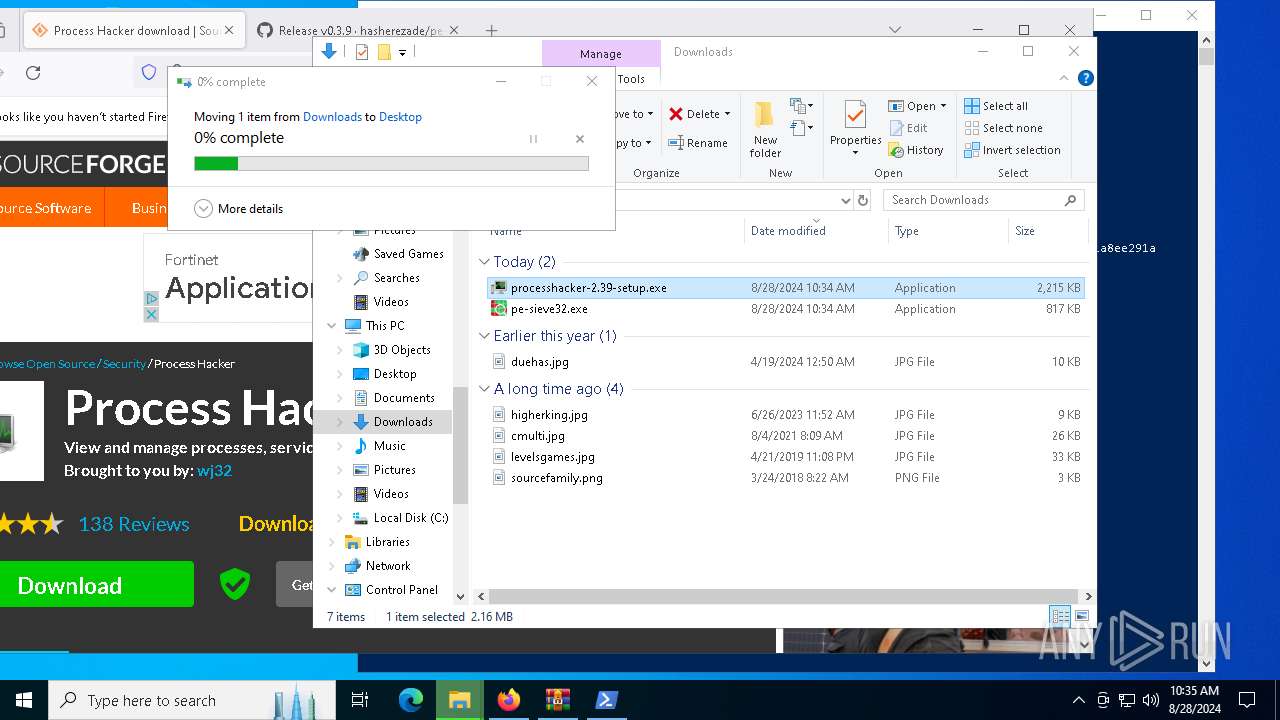Click Select none in ribbon

point(1003,128)
